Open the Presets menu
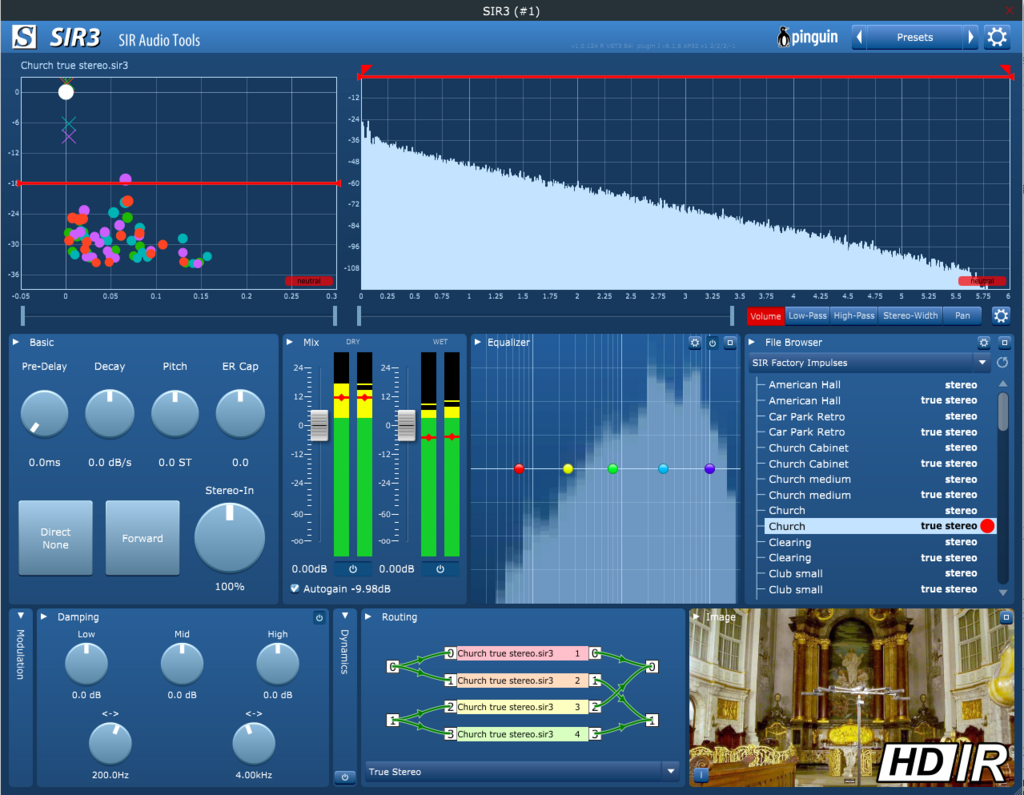 [915, 37]
